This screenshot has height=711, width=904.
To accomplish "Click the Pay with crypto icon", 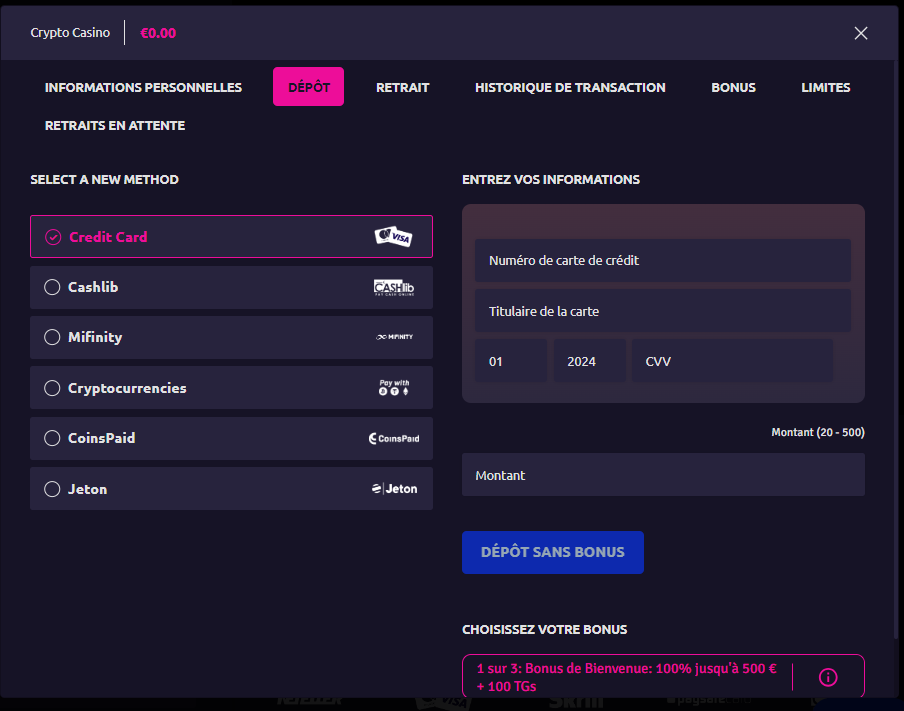I will (x=393, y=388).
